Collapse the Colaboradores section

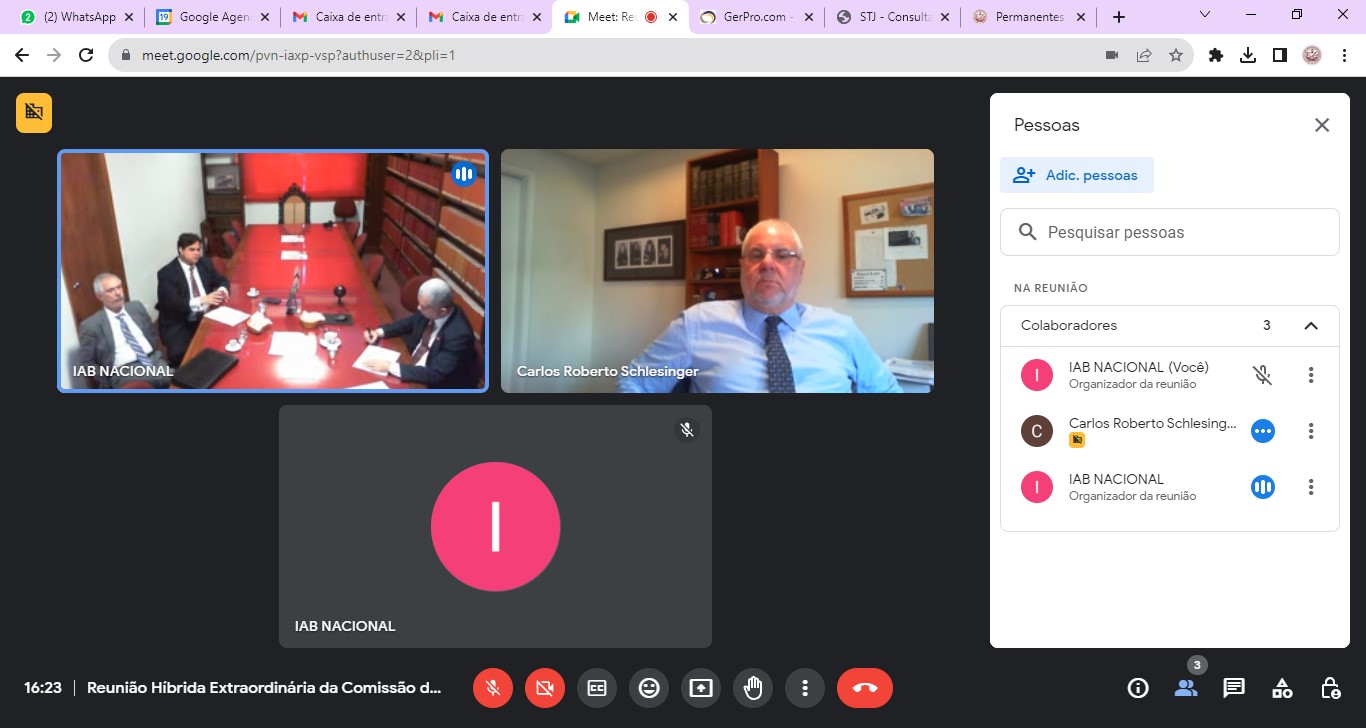[x=1311, y=326]
